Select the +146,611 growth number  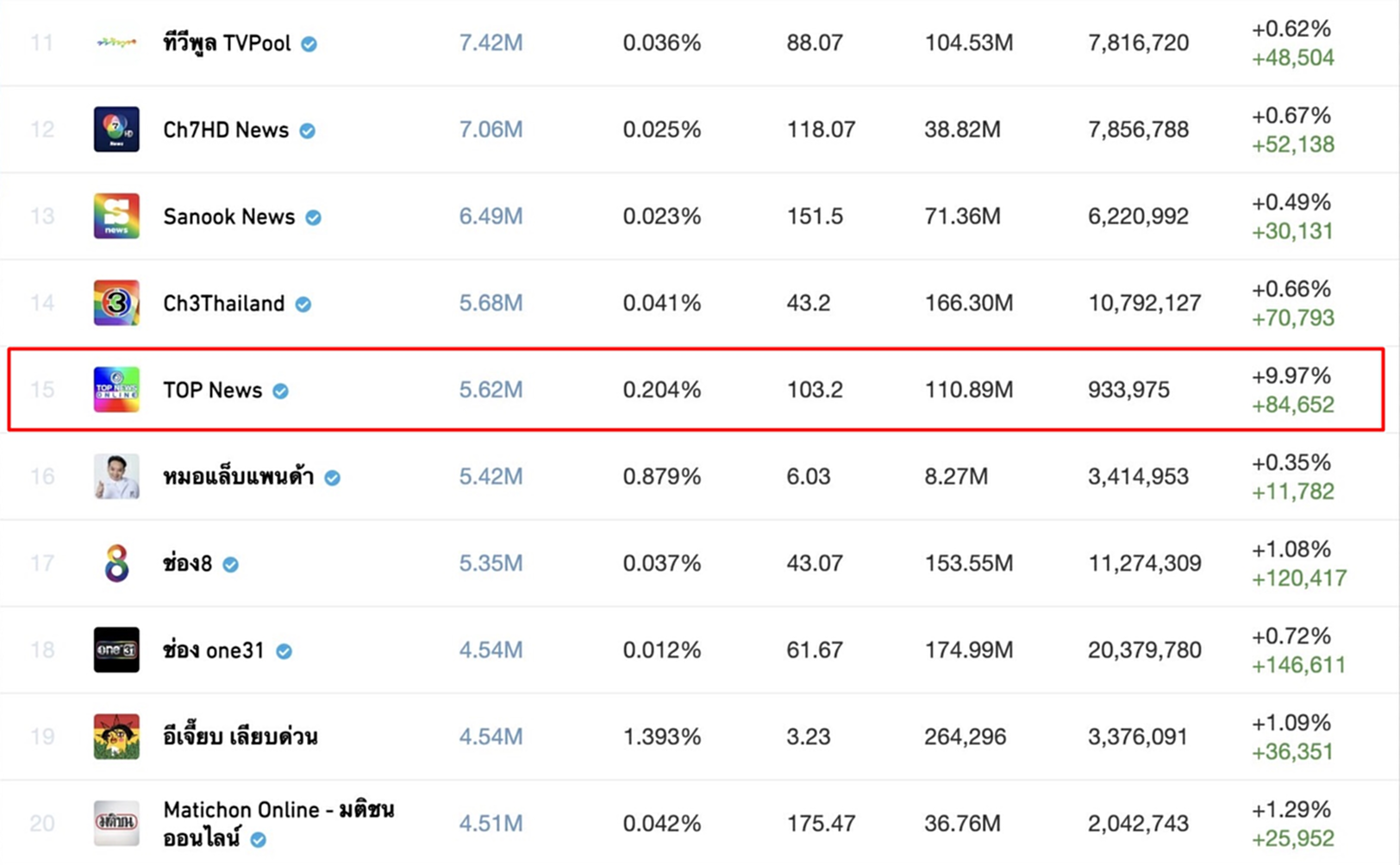point(1298,665)
